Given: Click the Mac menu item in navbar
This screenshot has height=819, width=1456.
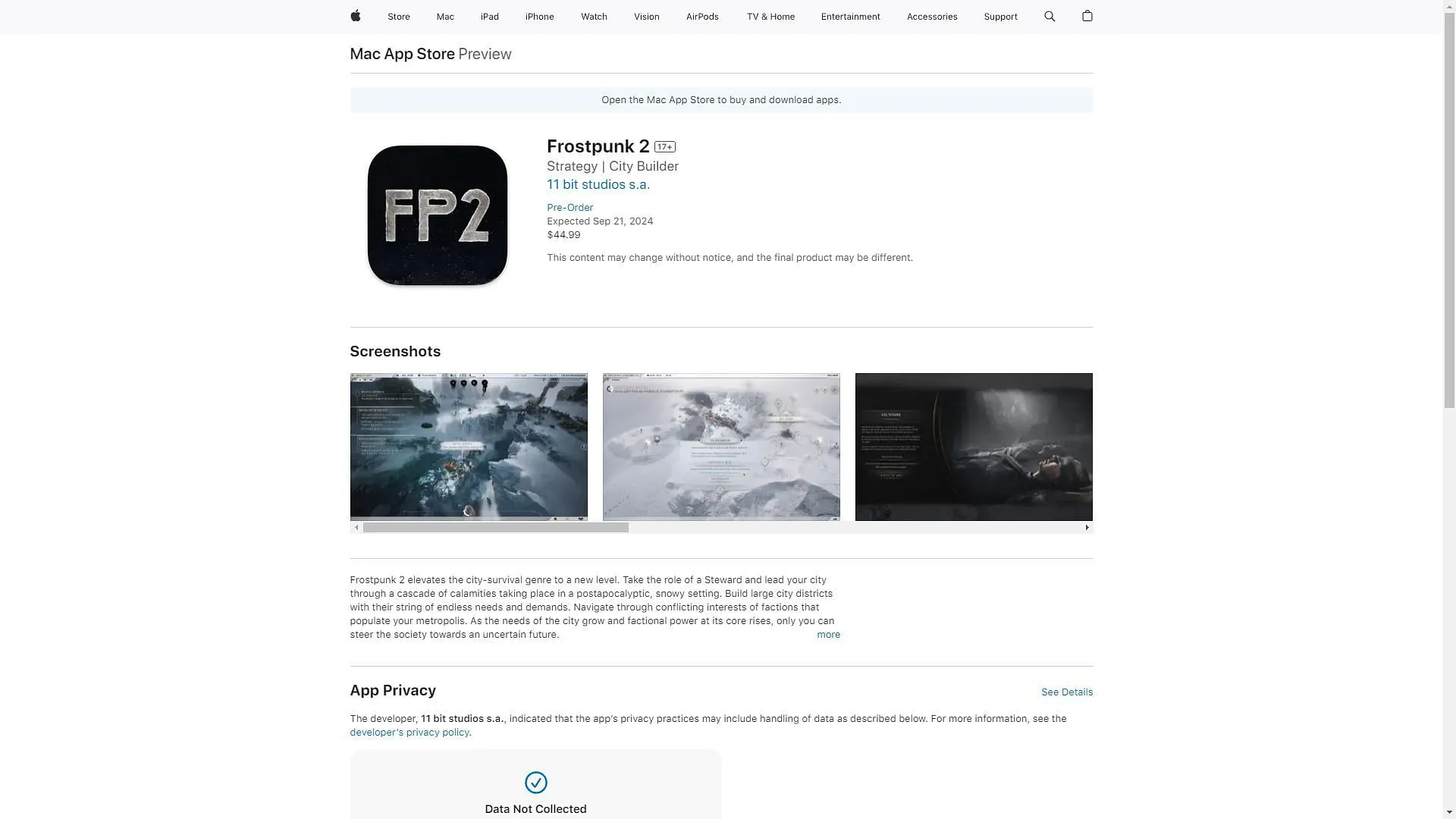Looking at the screenshot, I should pyautogui.click(x=445, y=17).
